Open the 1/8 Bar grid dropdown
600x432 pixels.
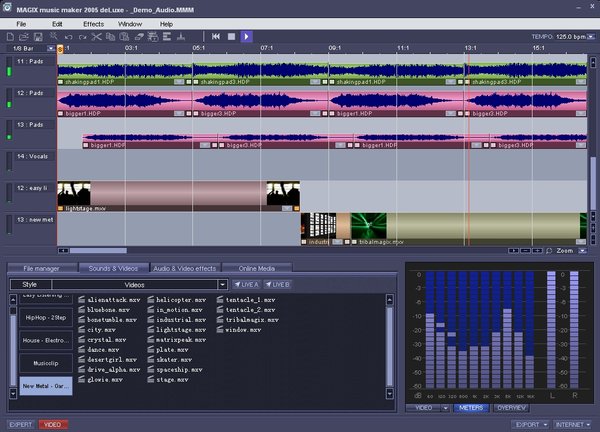coord(51,49)
